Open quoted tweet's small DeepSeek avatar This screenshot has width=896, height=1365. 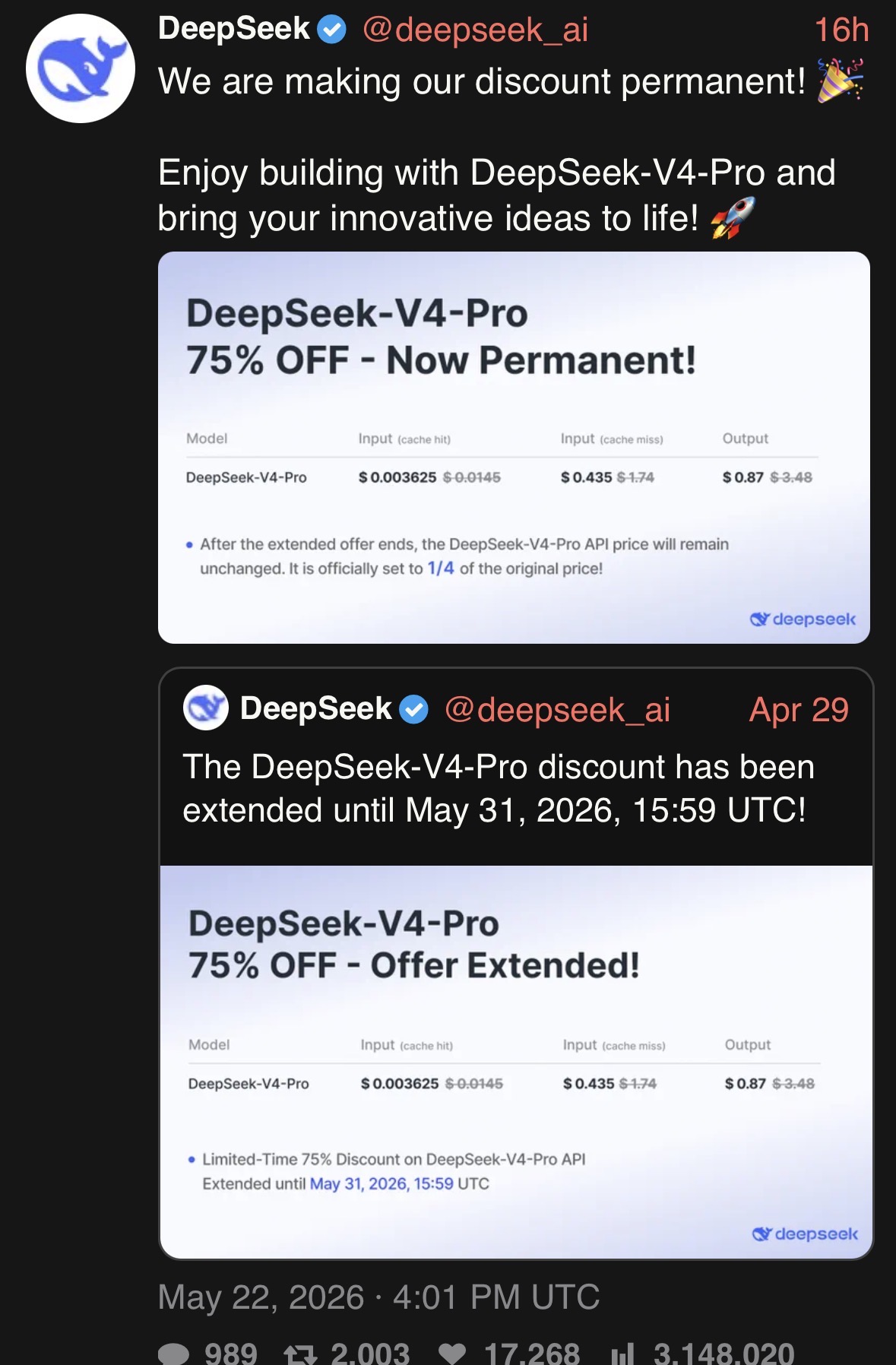206,708
